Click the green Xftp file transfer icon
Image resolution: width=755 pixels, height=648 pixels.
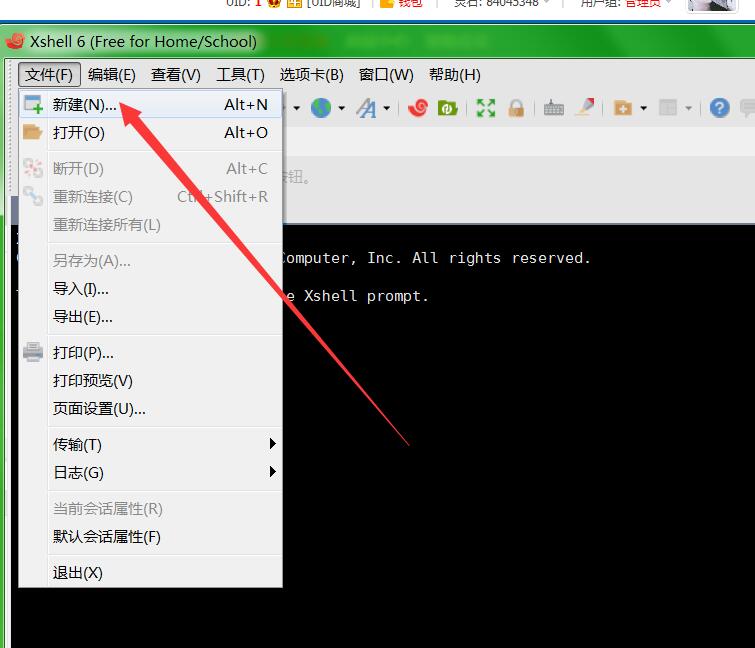pos(447,108)
